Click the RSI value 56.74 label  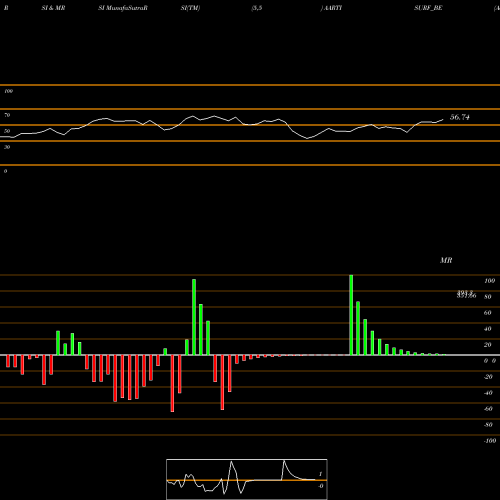coord(460,117)
